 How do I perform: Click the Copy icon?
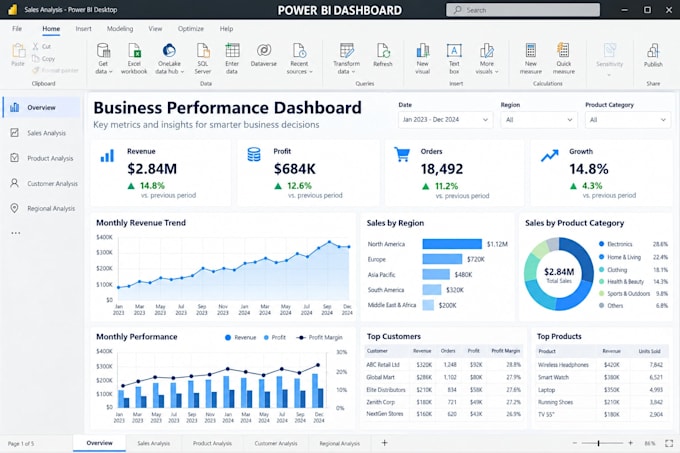click(36, 59)
